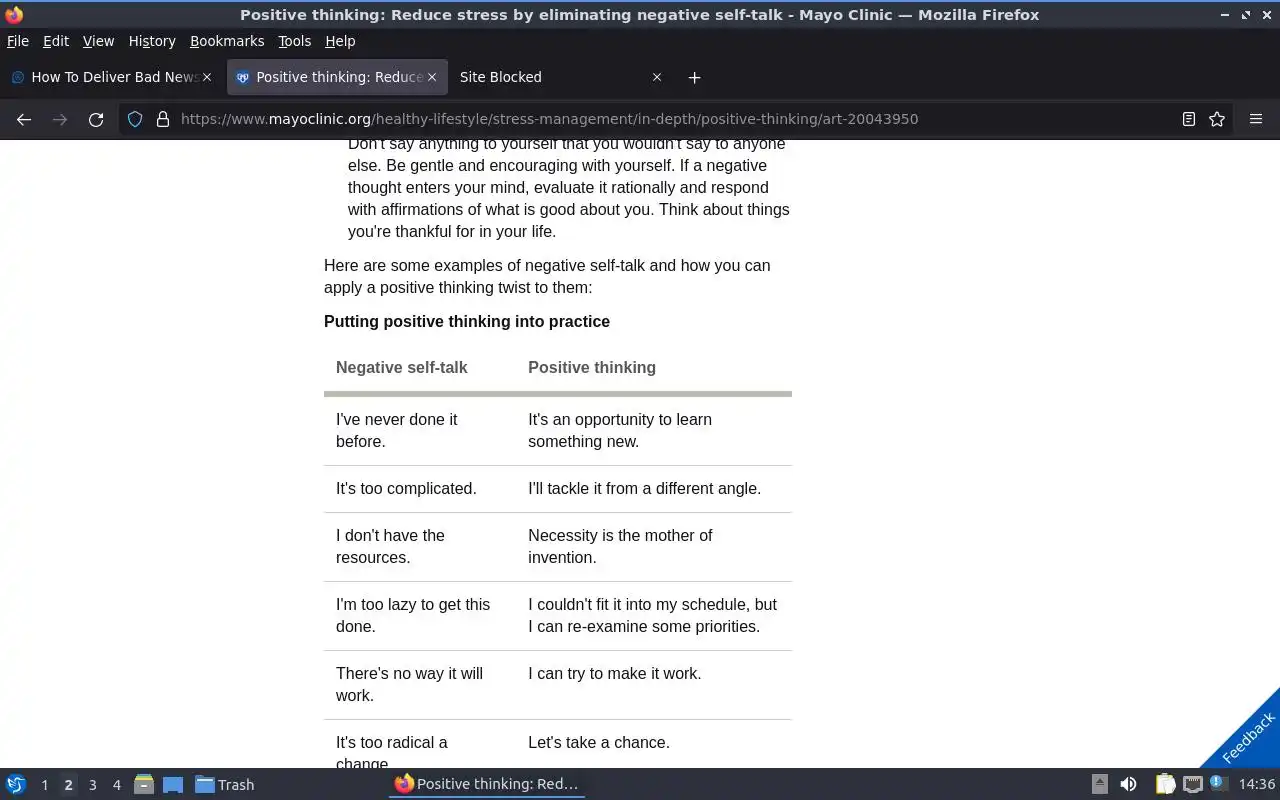The image size is (1280, 800).
Task: Click the site security padlock icon
Action: tap(163, 119)
